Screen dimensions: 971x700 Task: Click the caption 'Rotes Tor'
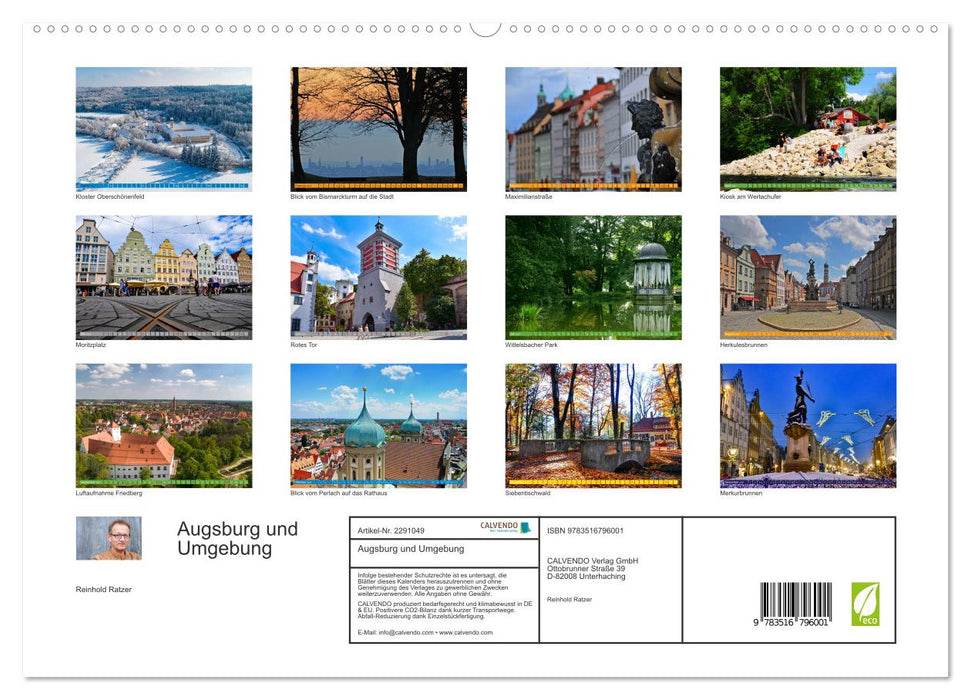tap(303, 344)
